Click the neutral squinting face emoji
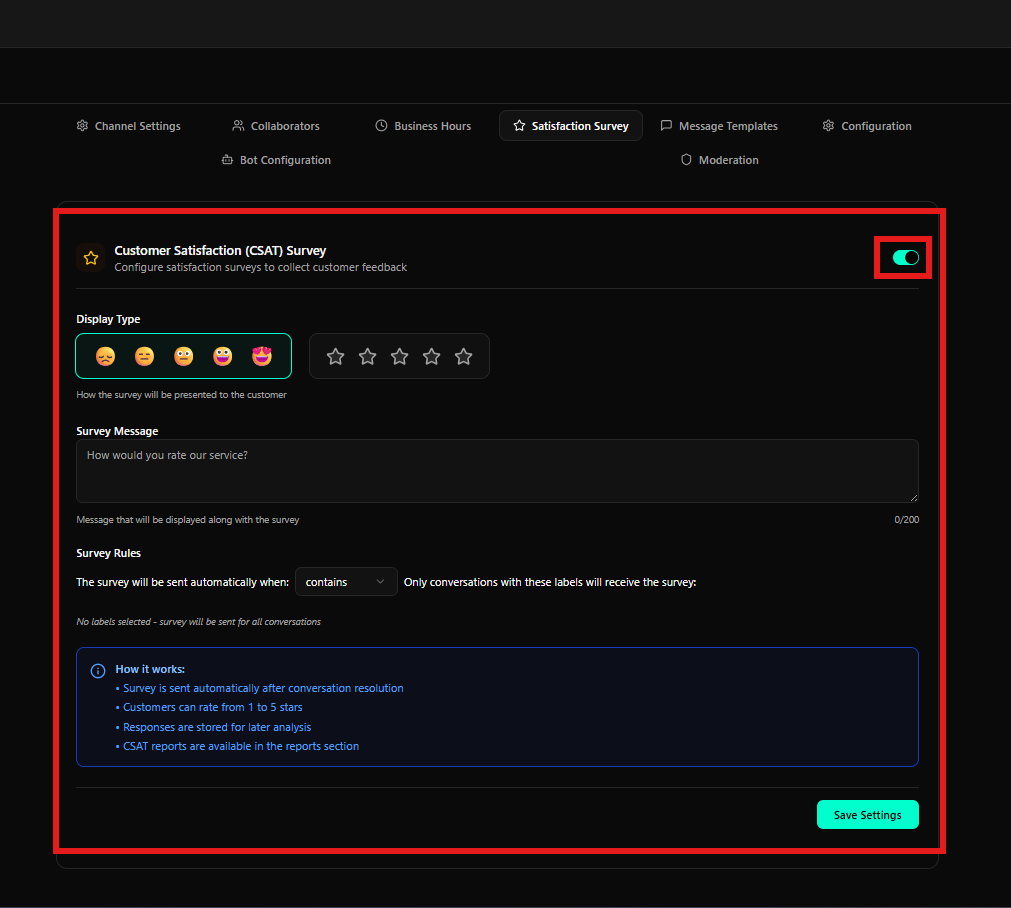Image resolution: width=1011 pixels, height=908 pixels. [144, 356]
